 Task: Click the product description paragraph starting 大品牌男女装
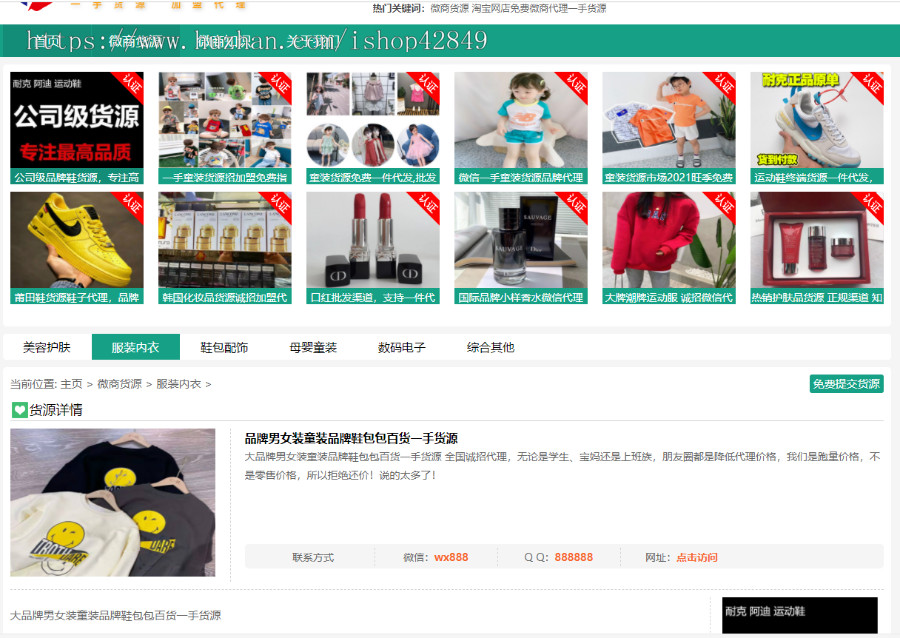click(x=562, y=466)
